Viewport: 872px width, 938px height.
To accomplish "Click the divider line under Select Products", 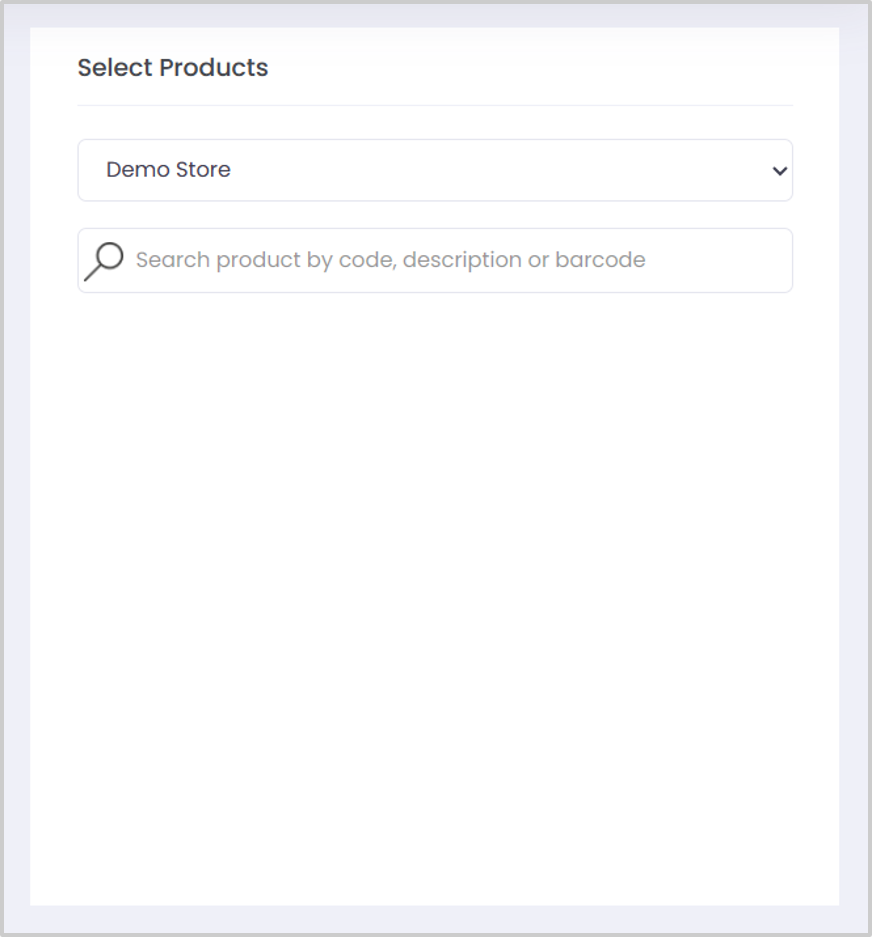I will coord(435,105).
